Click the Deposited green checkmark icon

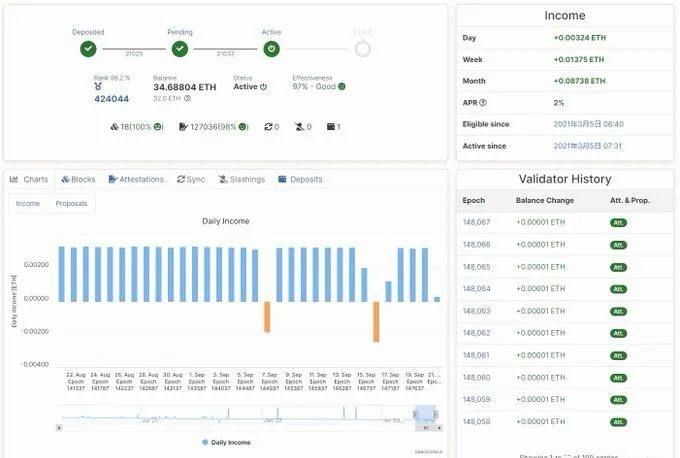pyautogui.click(x=88, y=49)
